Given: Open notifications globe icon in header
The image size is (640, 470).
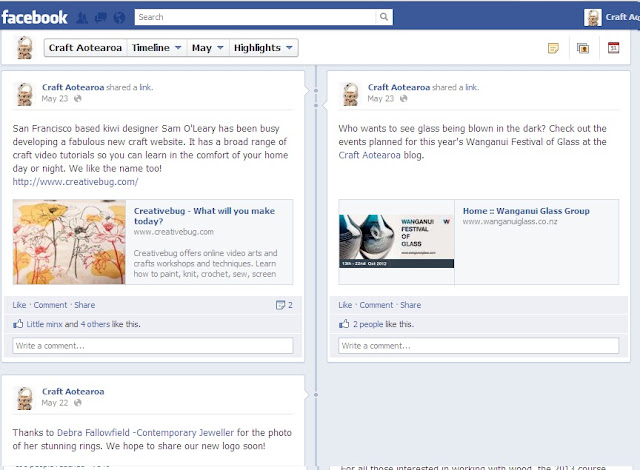Looking at the screenshot, I should [x=119, y=18].
